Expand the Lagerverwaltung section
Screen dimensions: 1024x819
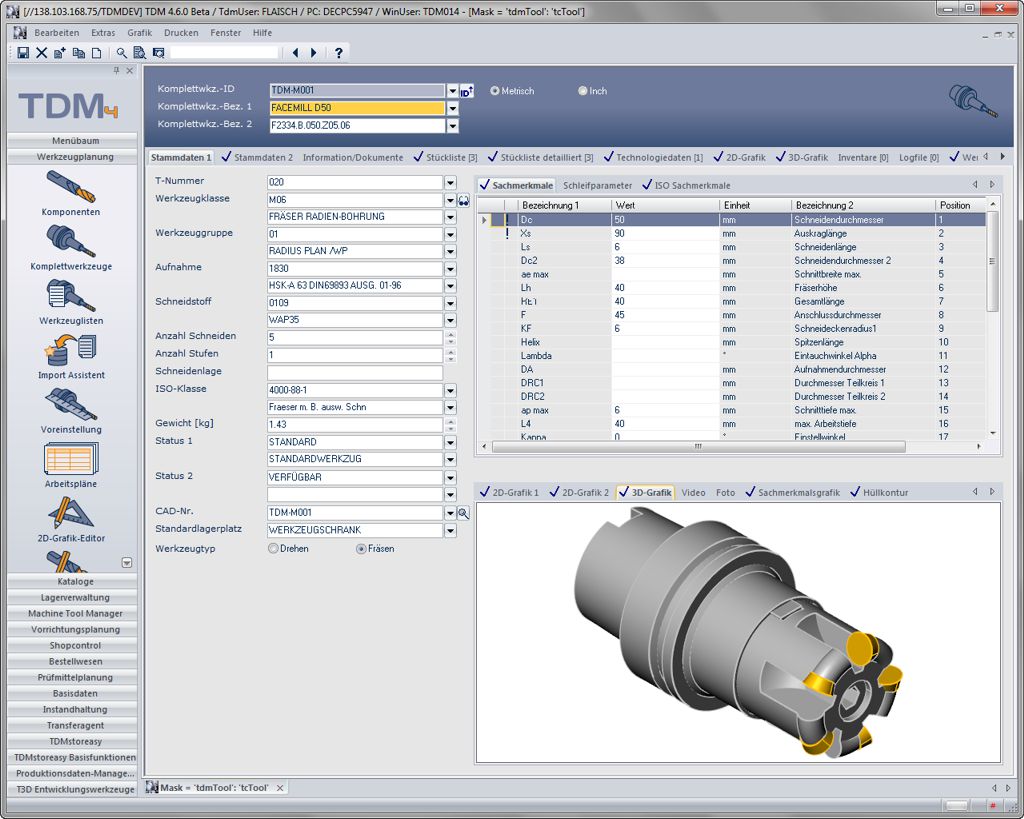(x=72, y=598)
